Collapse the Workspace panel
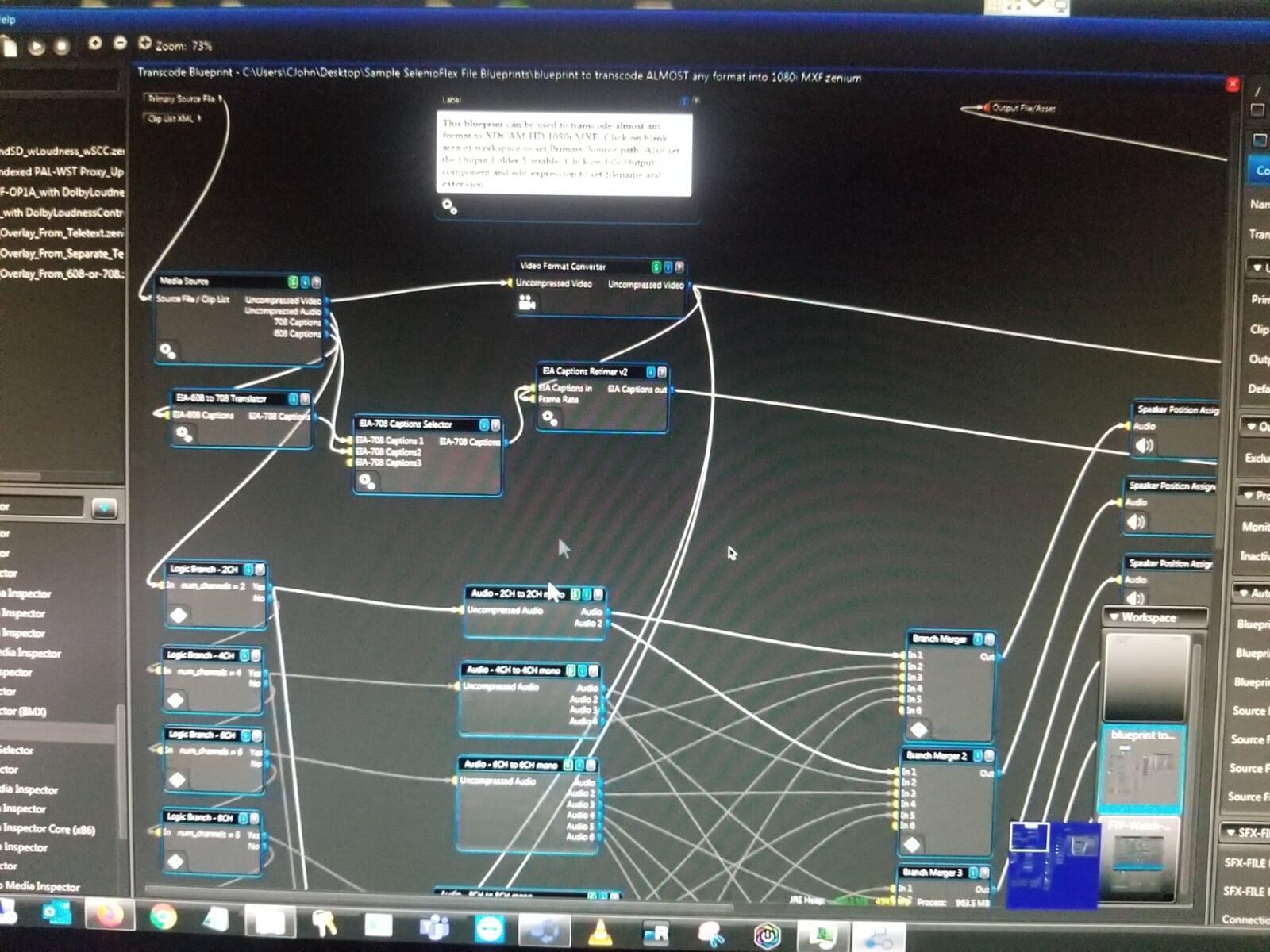This screenshot has height=952, width=1270. pos(1114,617)
